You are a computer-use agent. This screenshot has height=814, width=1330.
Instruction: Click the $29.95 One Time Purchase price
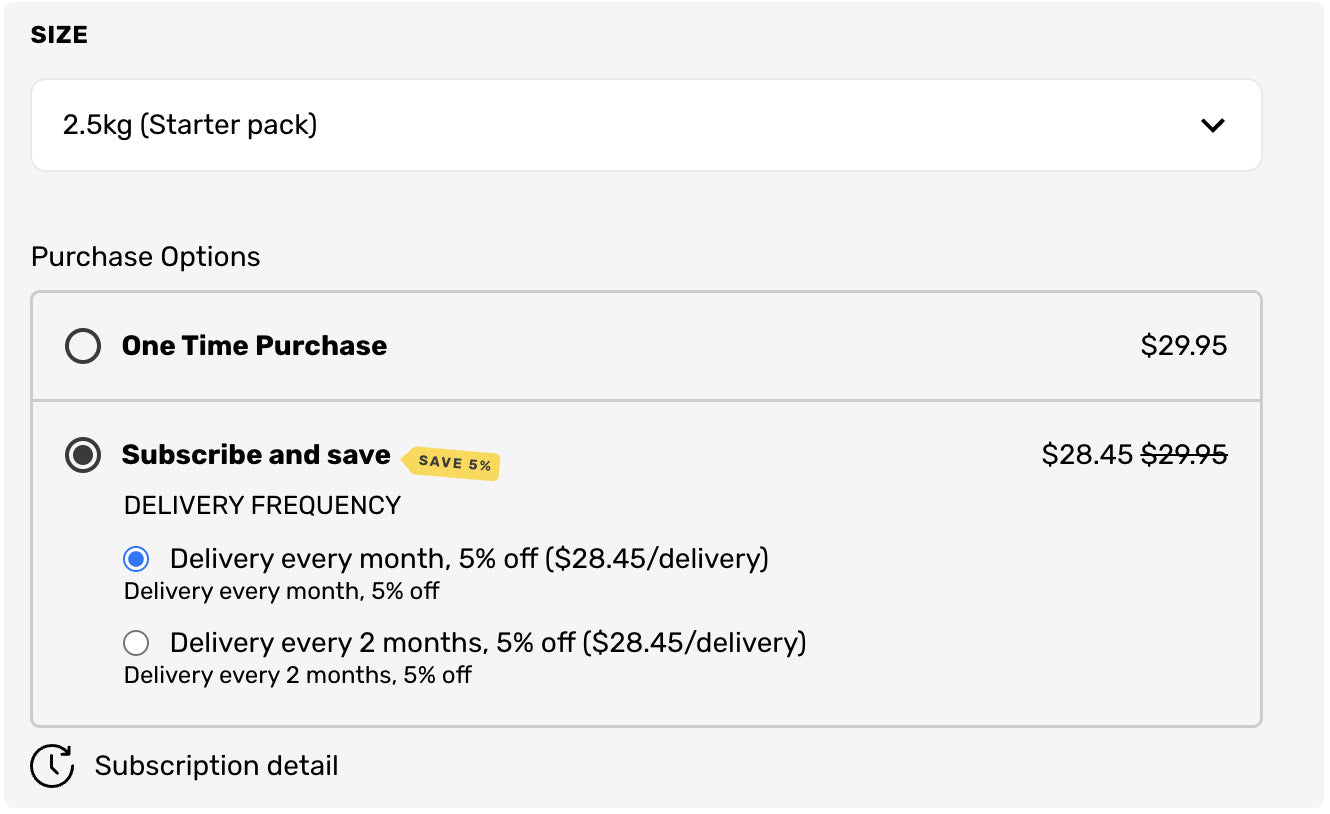1183,346
